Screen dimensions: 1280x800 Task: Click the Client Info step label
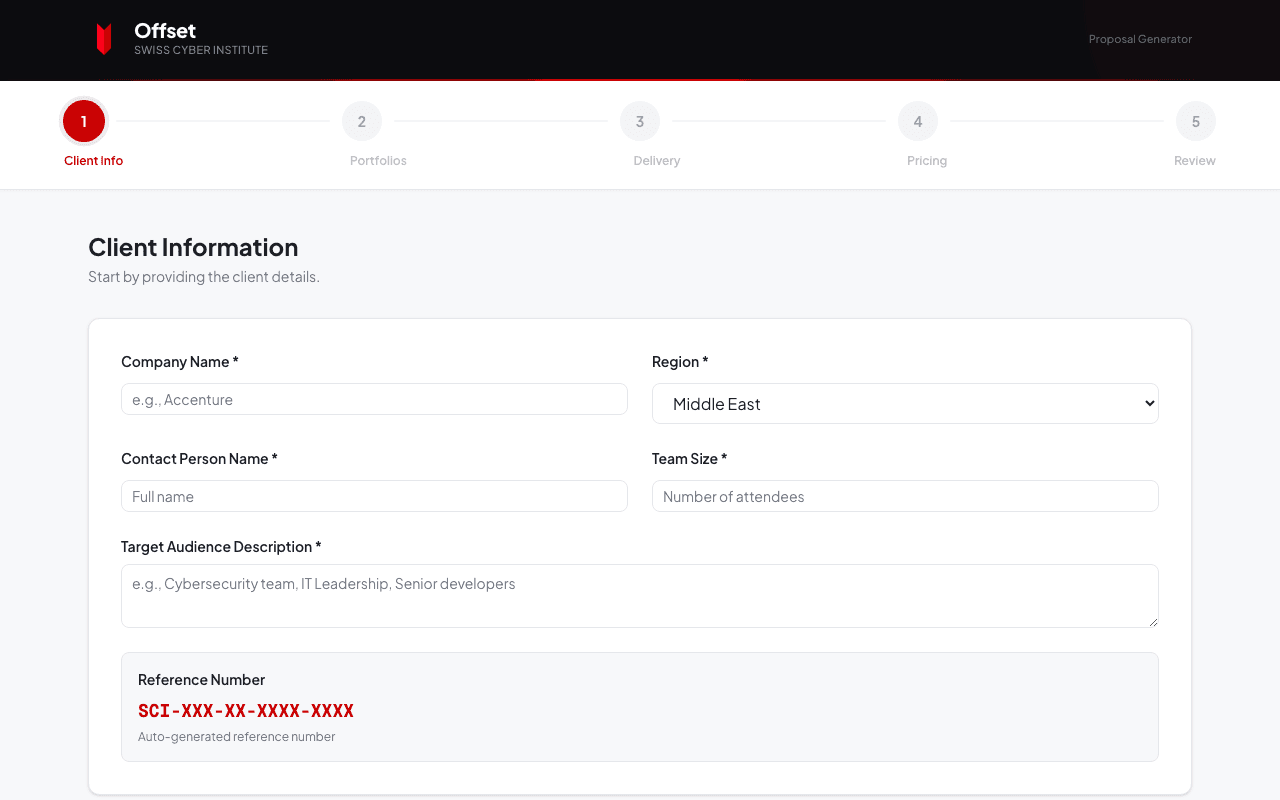point(94,161)
